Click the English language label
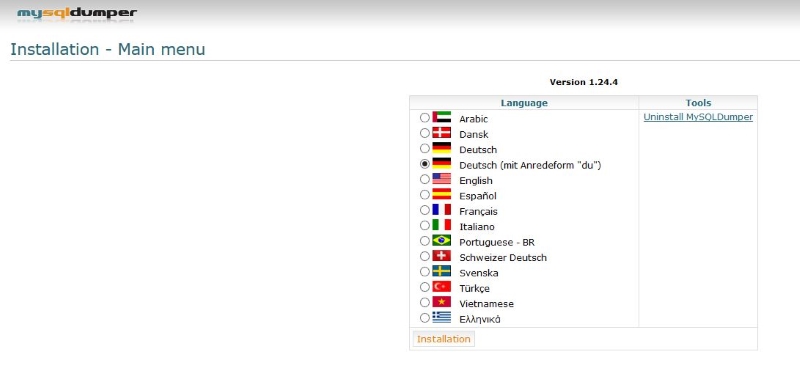Image resolution: width=800 pixels, height=385 pixels. (x=476, y=181)
